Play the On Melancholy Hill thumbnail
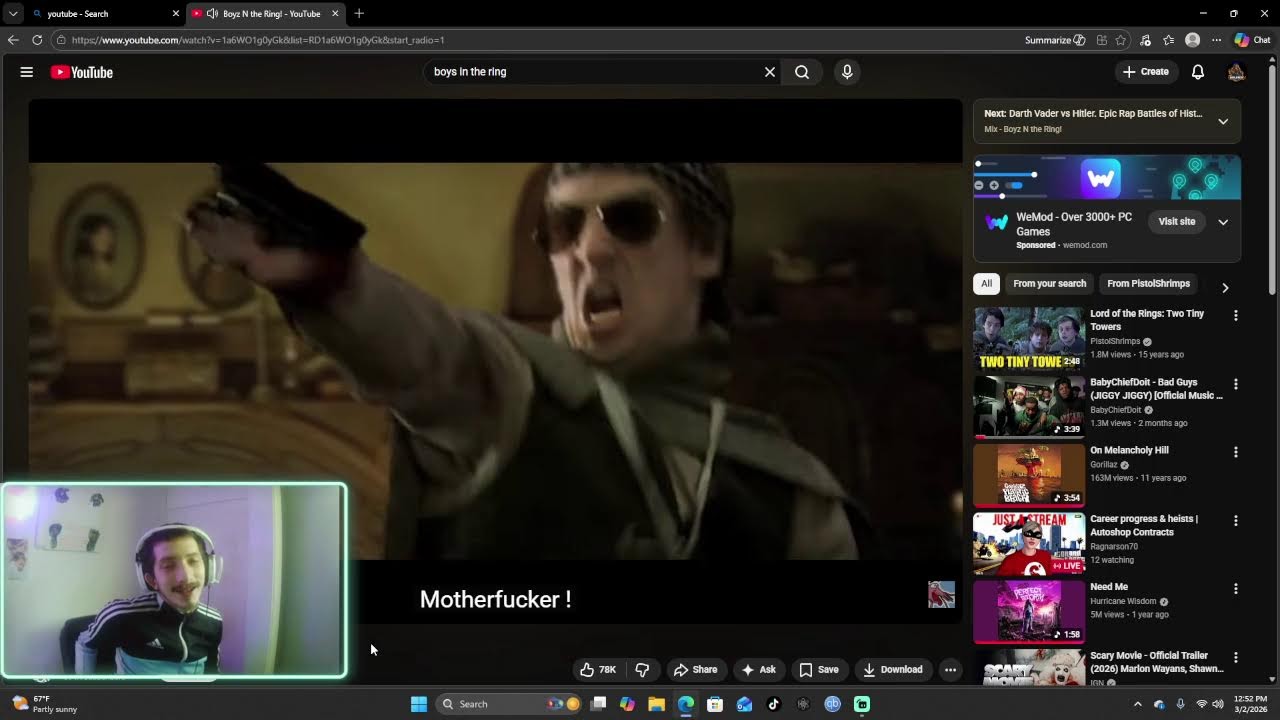Viewport: 1280px width, 720px height. [1029, 475]
